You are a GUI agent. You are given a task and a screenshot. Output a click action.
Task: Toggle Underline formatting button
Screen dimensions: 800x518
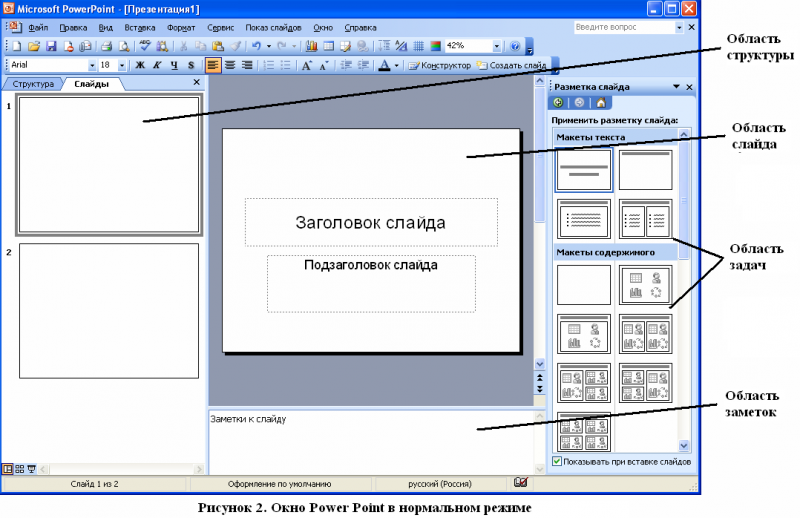174,65
